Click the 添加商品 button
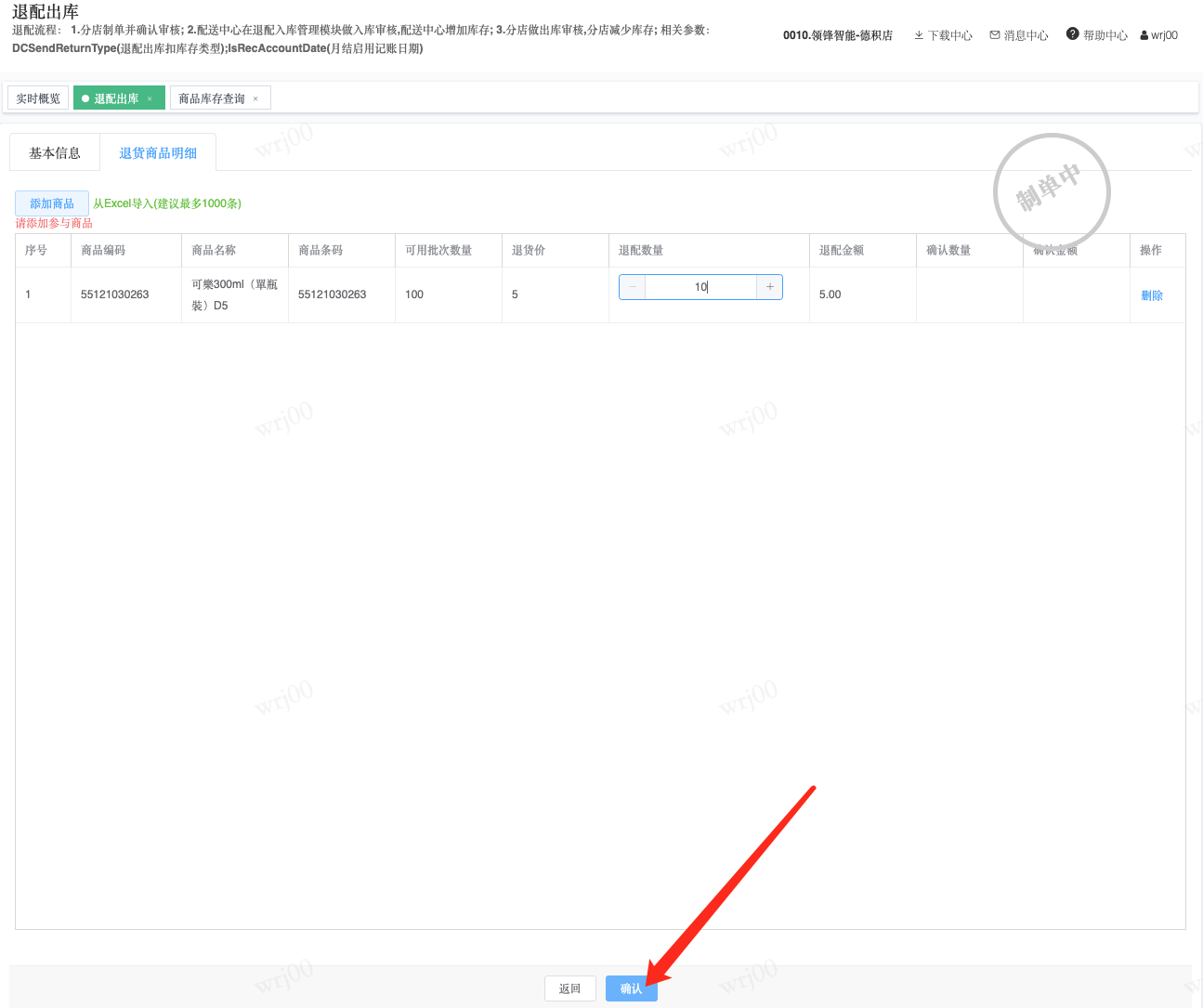1203x1008 pixels. pyautogui.click(x=52, y=203)
